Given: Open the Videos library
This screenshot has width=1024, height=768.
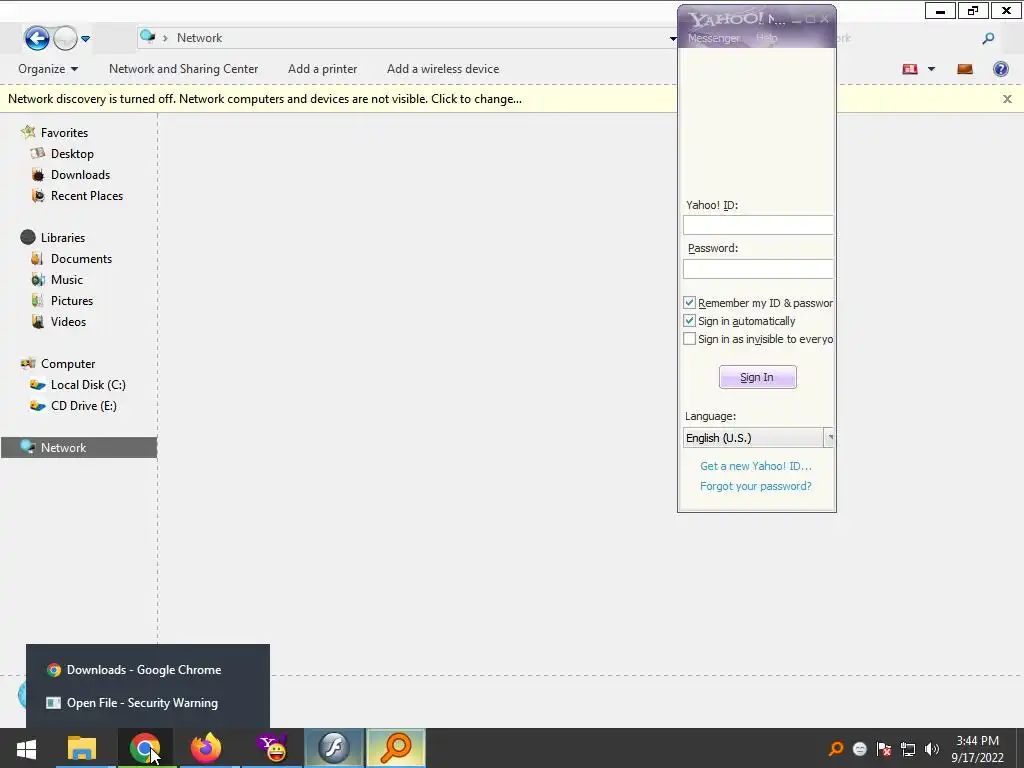Looking at the screenshot, I should [x=68, y=321].
